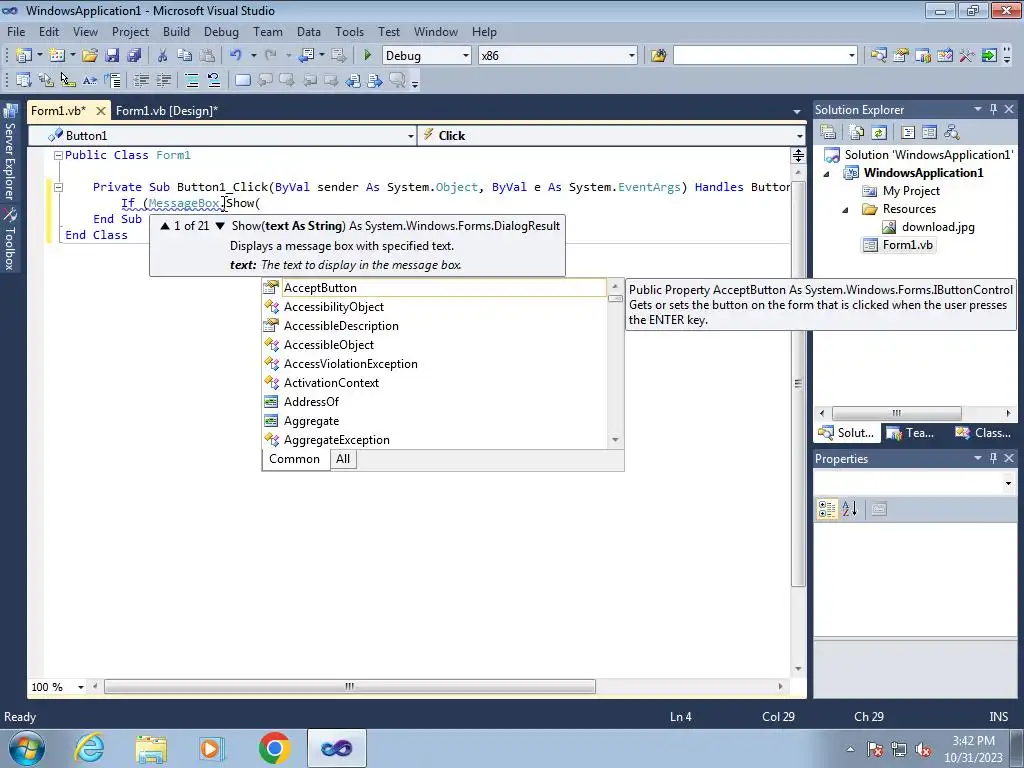Open the Build menu
Viewport: 1024px width, 768px height.
coord(176,31)
